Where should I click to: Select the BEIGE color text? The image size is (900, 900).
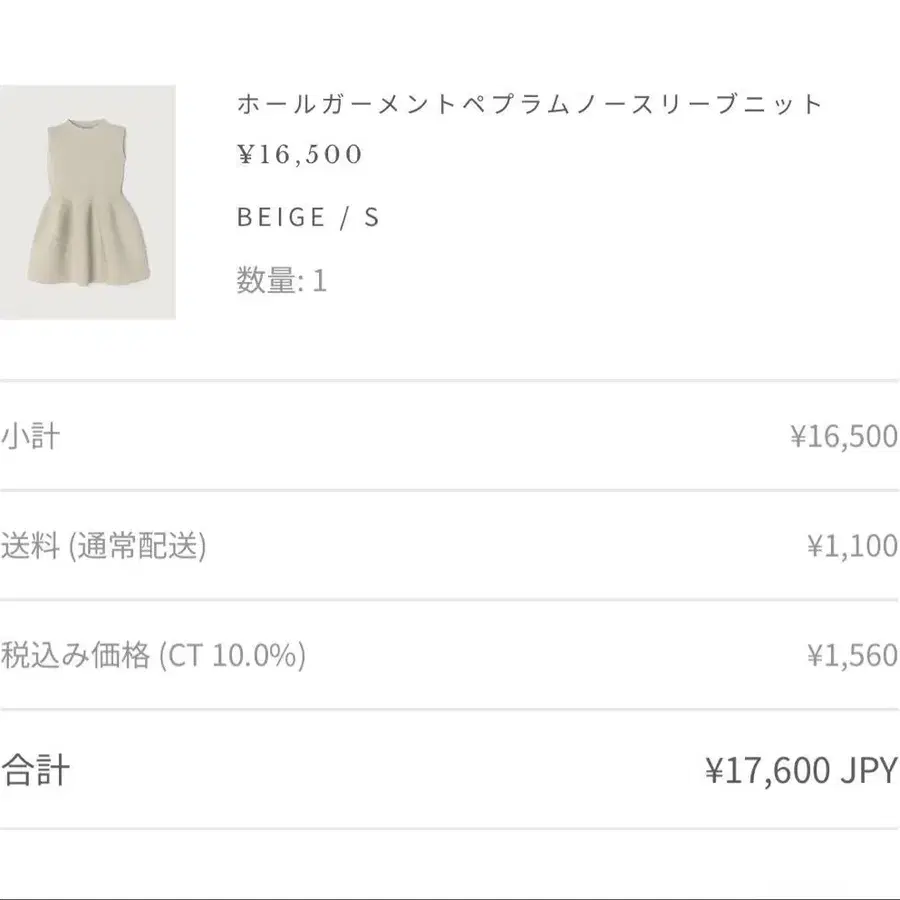click(281, 218)
